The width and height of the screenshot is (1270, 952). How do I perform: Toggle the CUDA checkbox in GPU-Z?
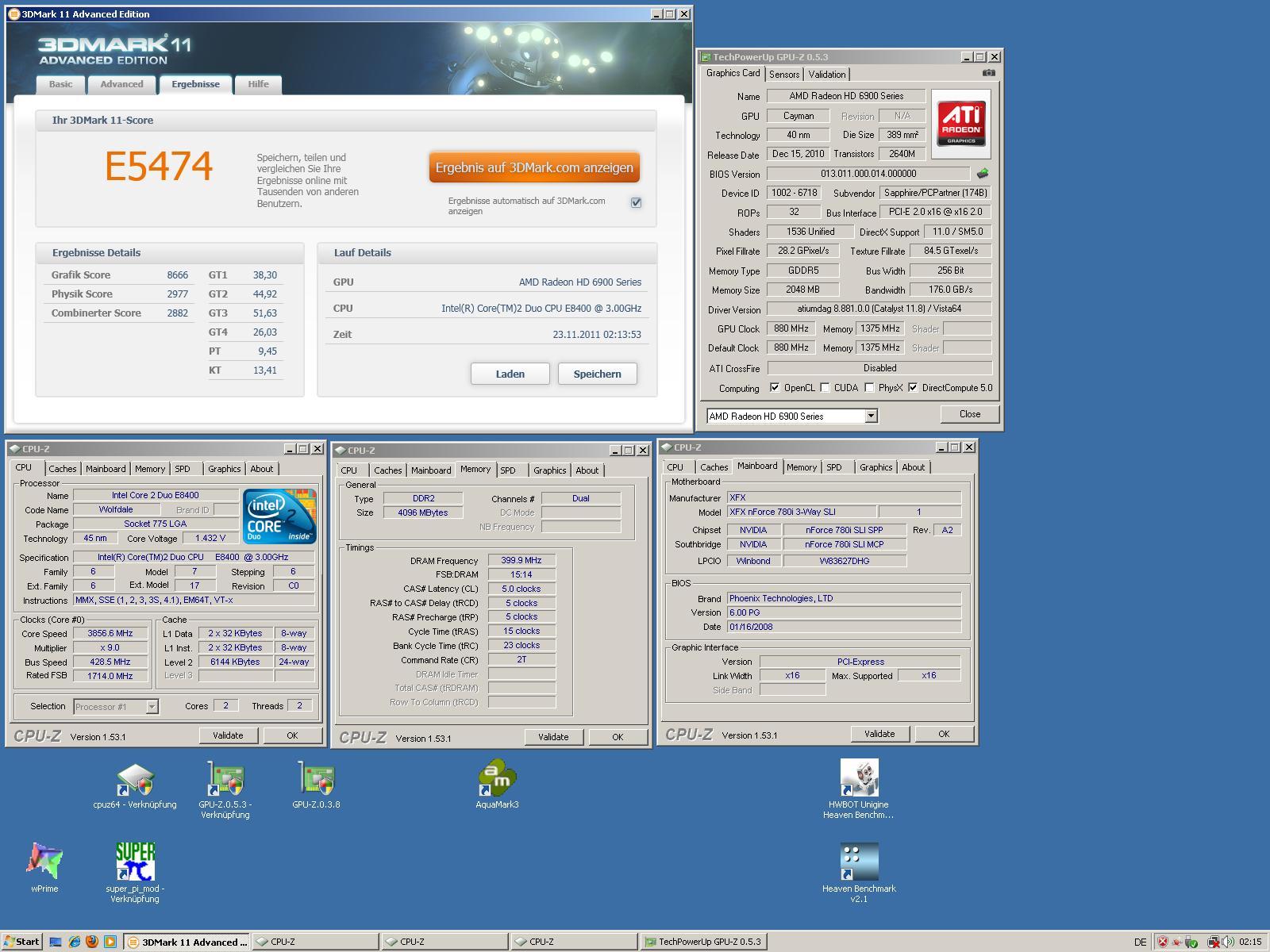tap(825, 388)
